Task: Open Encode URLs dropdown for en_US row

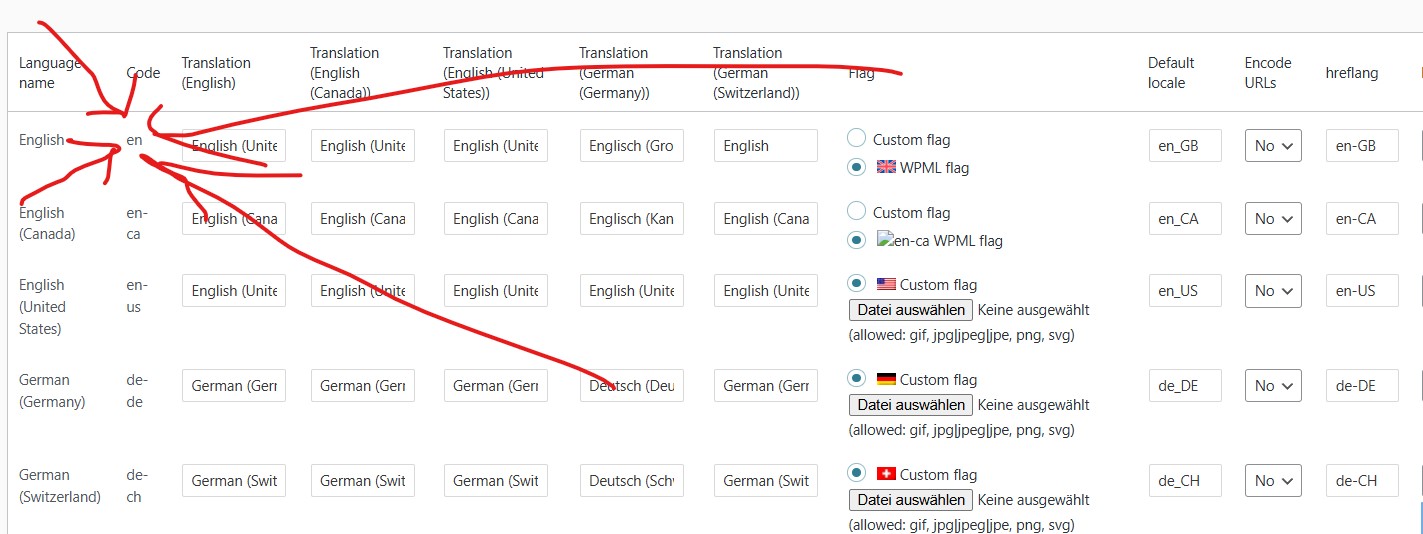Action: click(1273, 291)
